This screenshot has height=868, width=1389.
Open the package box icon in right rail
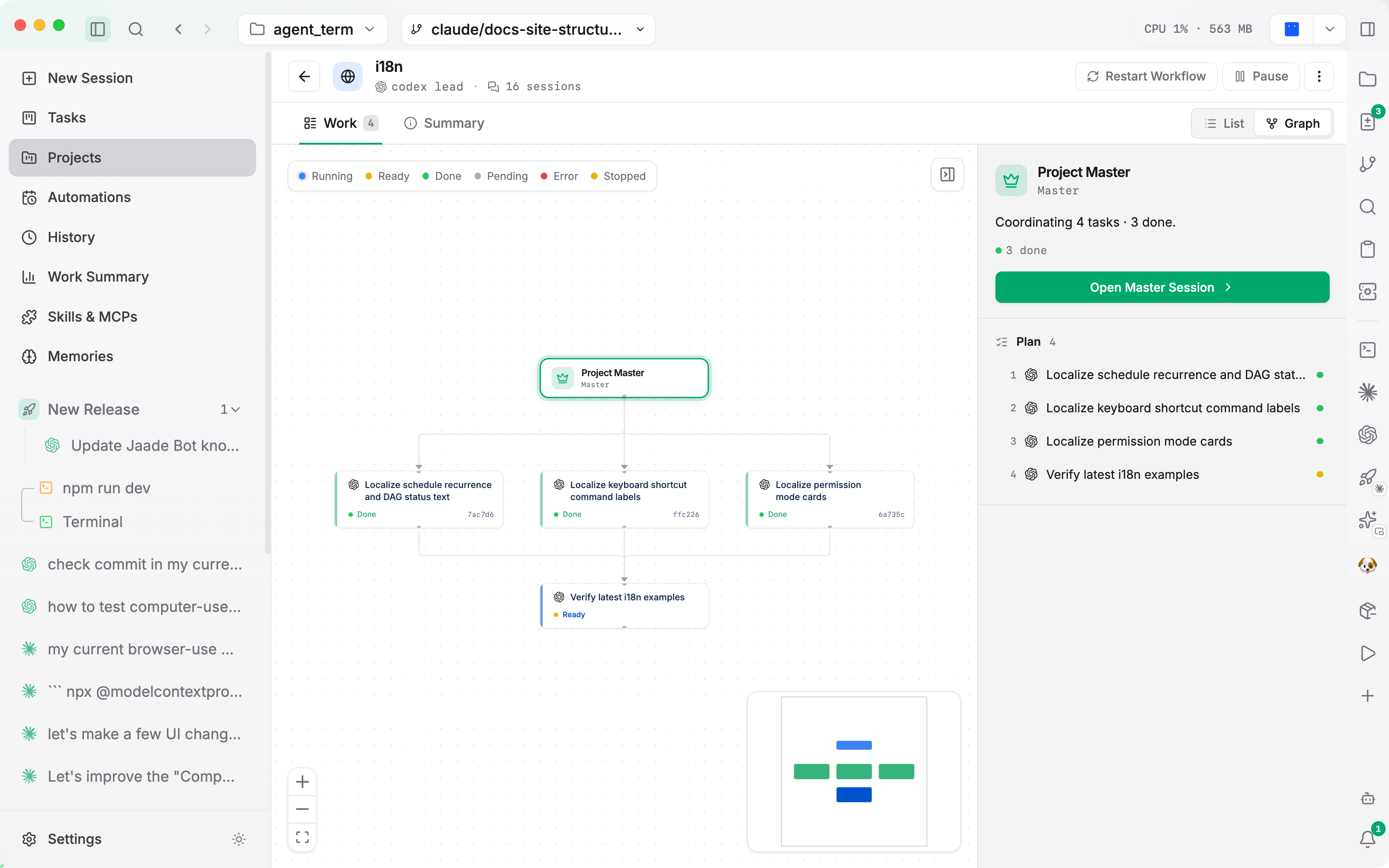(x=1367, y=610)
